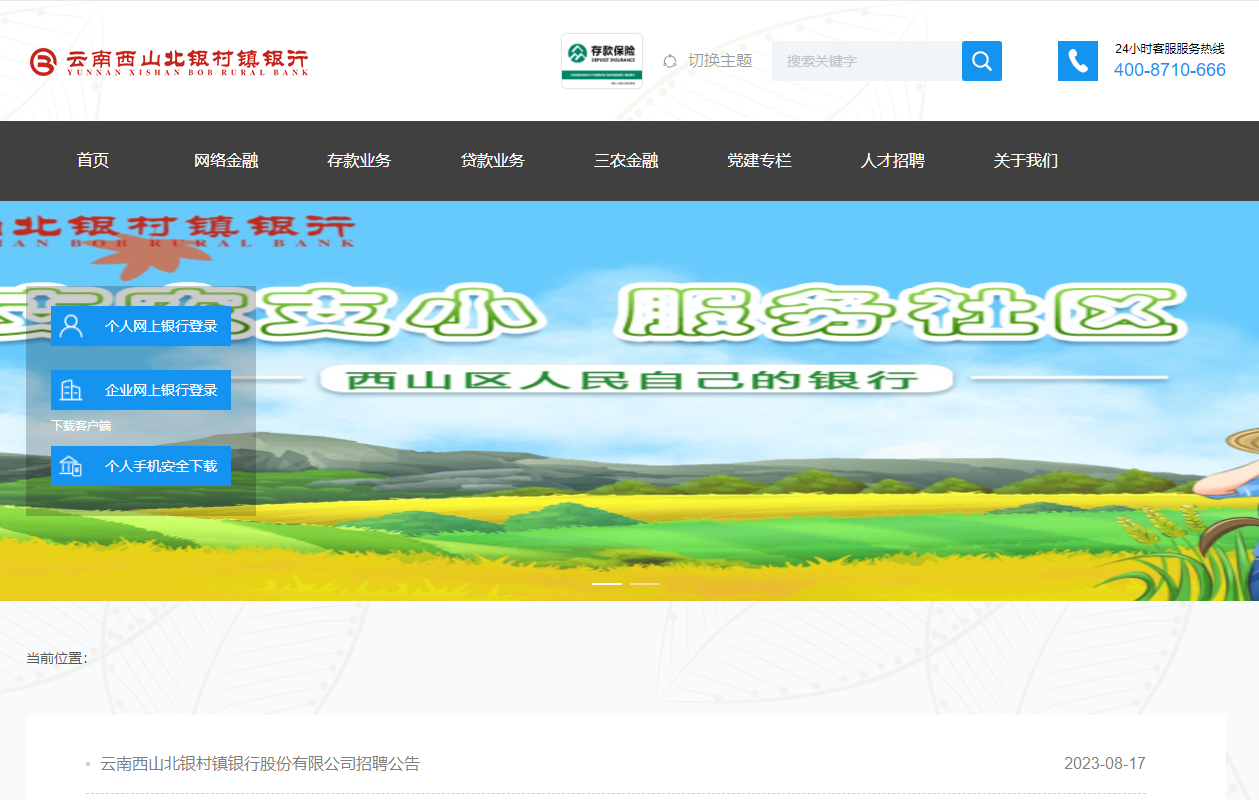Image resolution: width=1259 pixels, height=800 pixels.
Task: Click the person icon for personal banking
Action: [71, 326]
